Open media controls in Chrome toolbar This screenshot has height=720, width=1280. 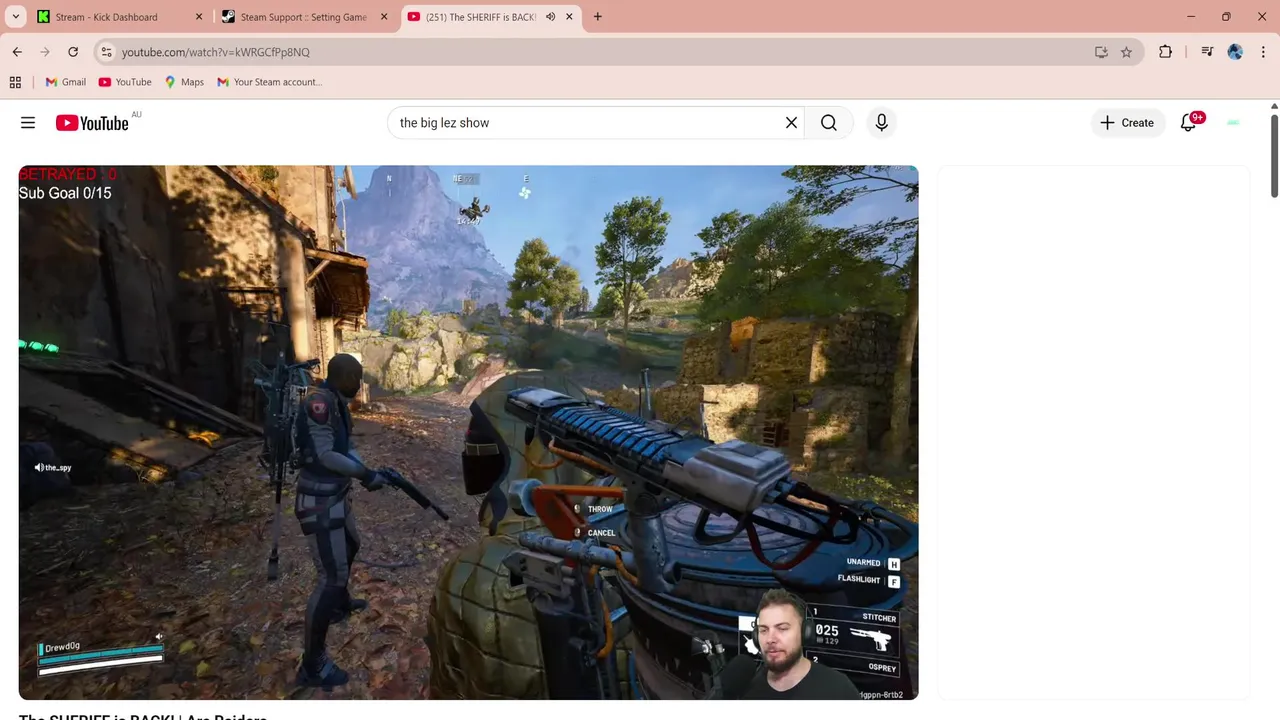click(x=1207, y=52)
